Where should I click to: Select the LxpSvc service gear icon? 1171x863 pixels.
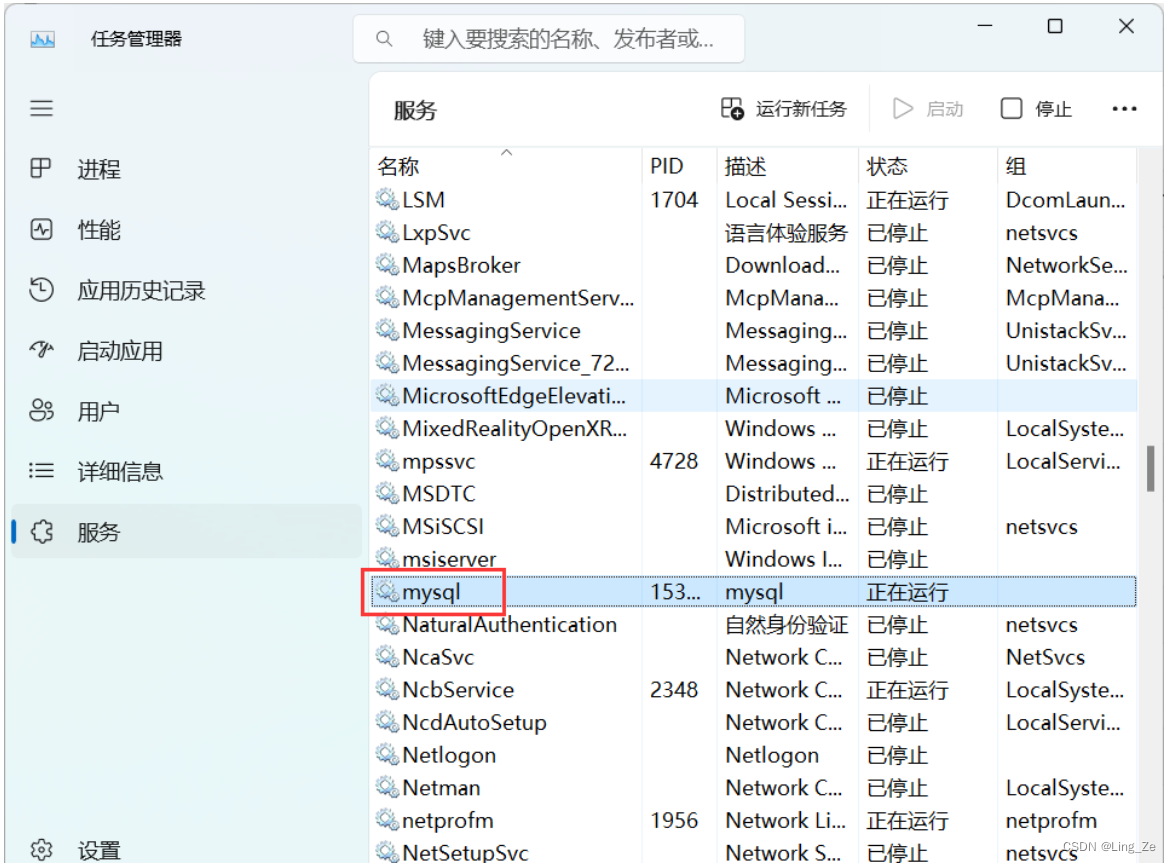pyautogui.click(x=387, y=232)
